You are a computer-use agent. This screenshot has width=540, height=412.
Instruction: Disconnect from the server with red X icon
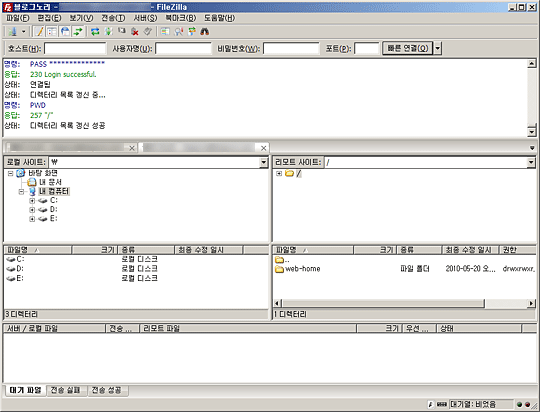click(x=135, y=32)
